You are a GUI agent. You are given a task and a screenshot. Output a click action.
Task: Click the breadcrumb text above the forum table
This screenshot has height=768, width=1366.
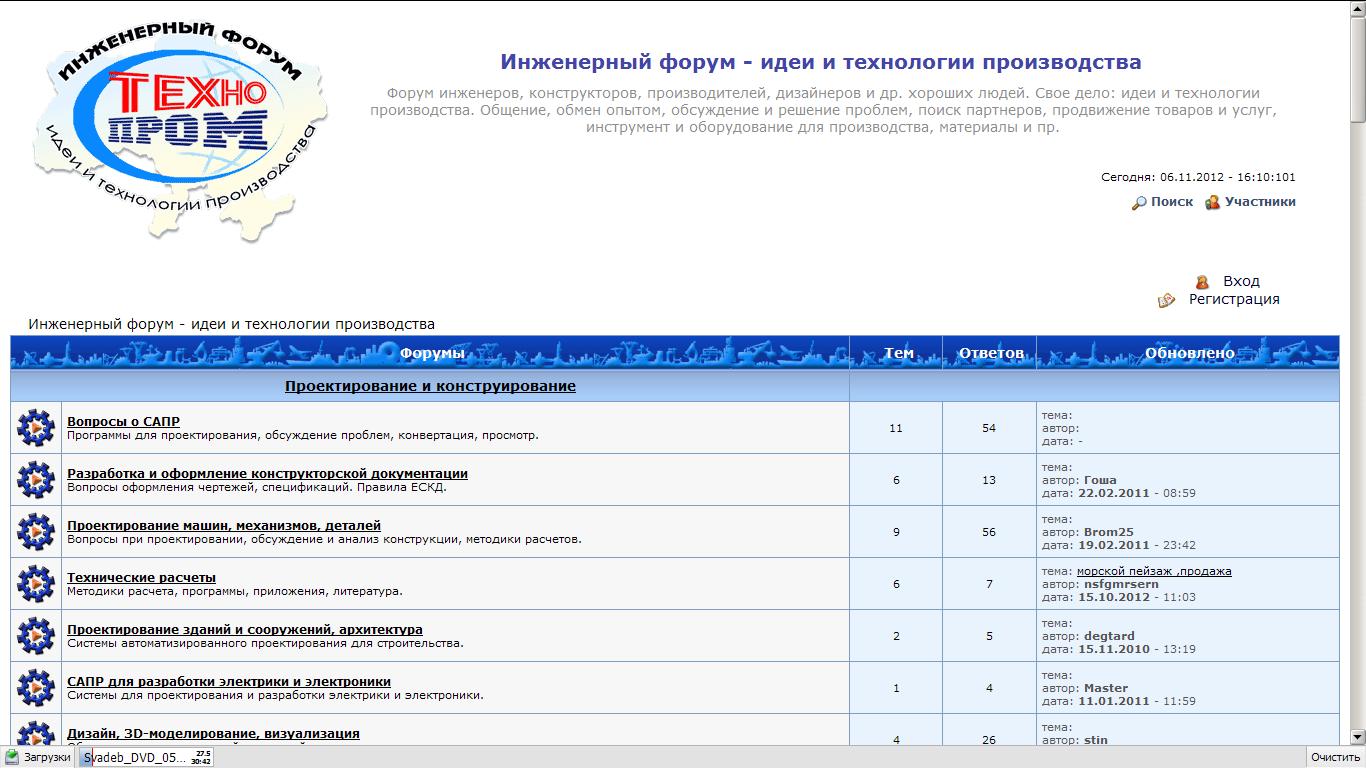coord(232,324)
